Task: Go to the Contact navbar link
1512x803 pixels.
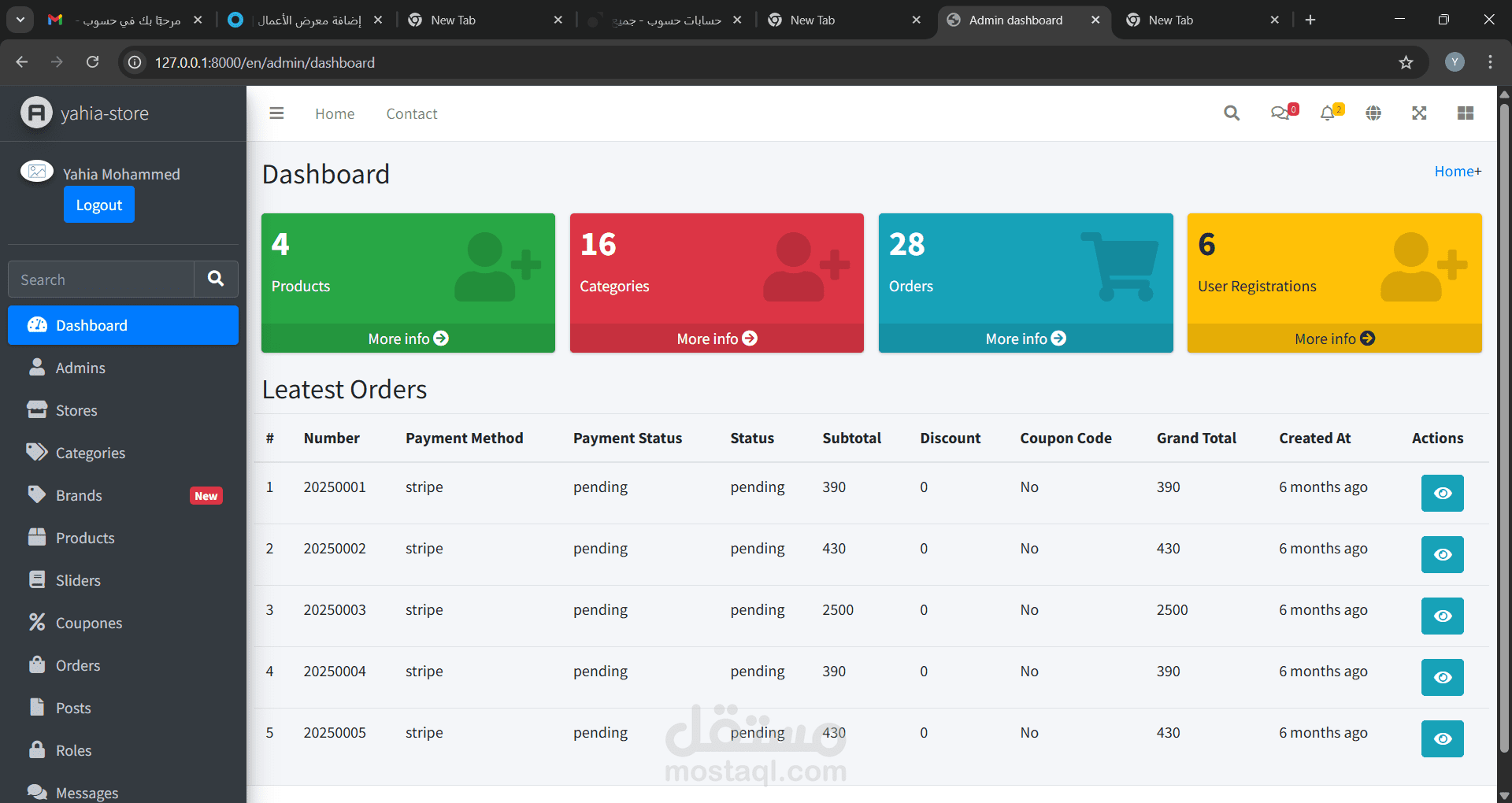Action: [412, 113]
